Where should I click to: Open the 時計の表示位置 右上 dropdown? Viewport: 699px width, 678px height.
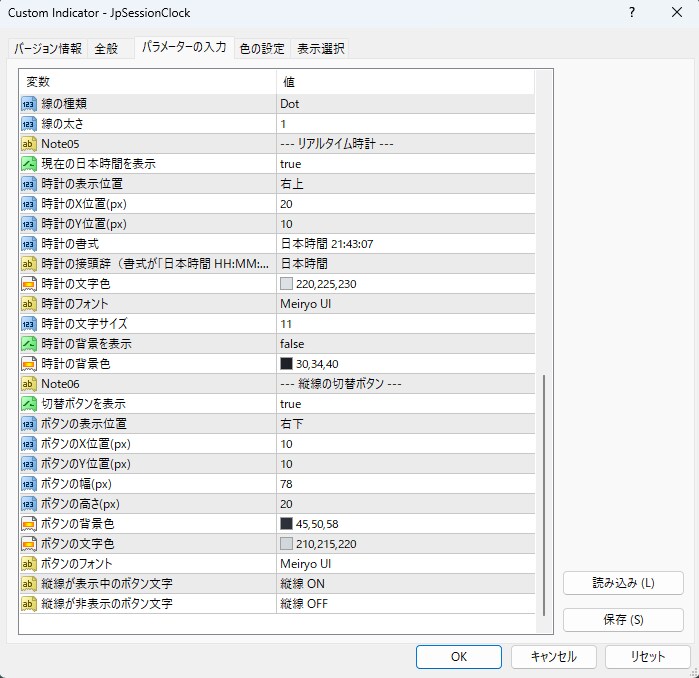pos(405,184)
